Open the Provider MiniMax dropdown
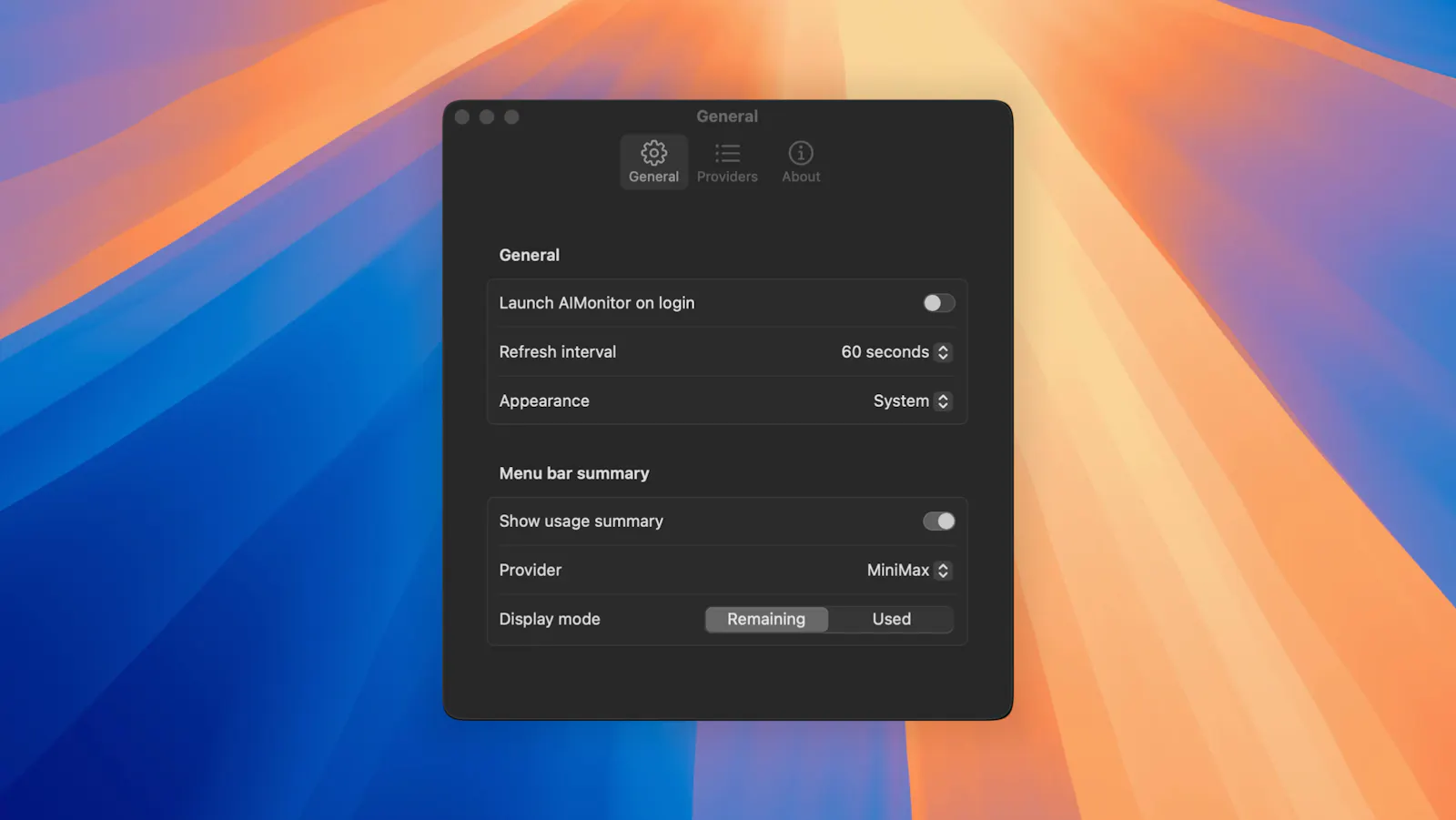The image size is (1456, 820). click(909, 571)
